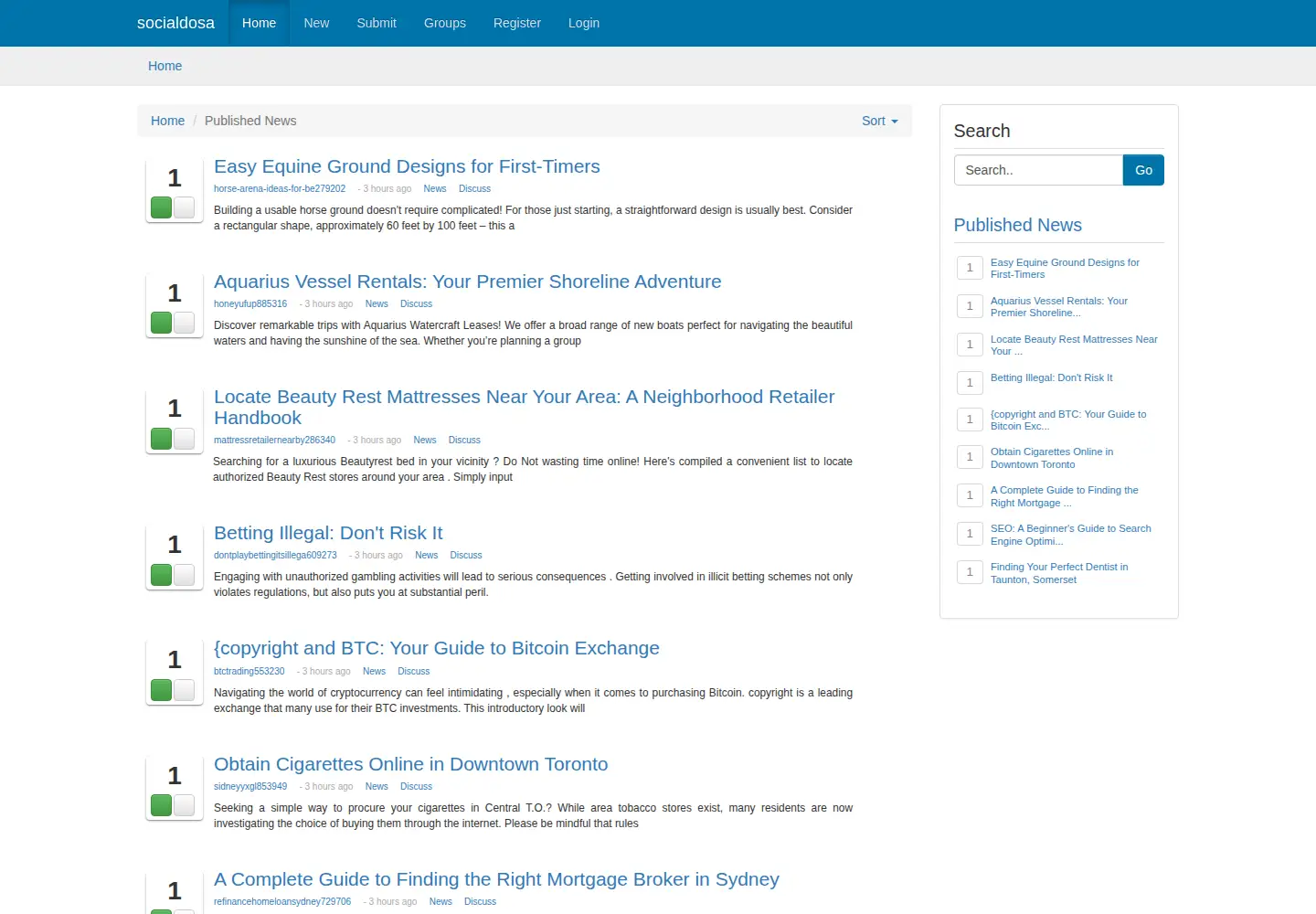Click Home in the breadcrumb trail
This screenshot has width=1316, height=914.
pyautogui.click(x=167, y=121)
